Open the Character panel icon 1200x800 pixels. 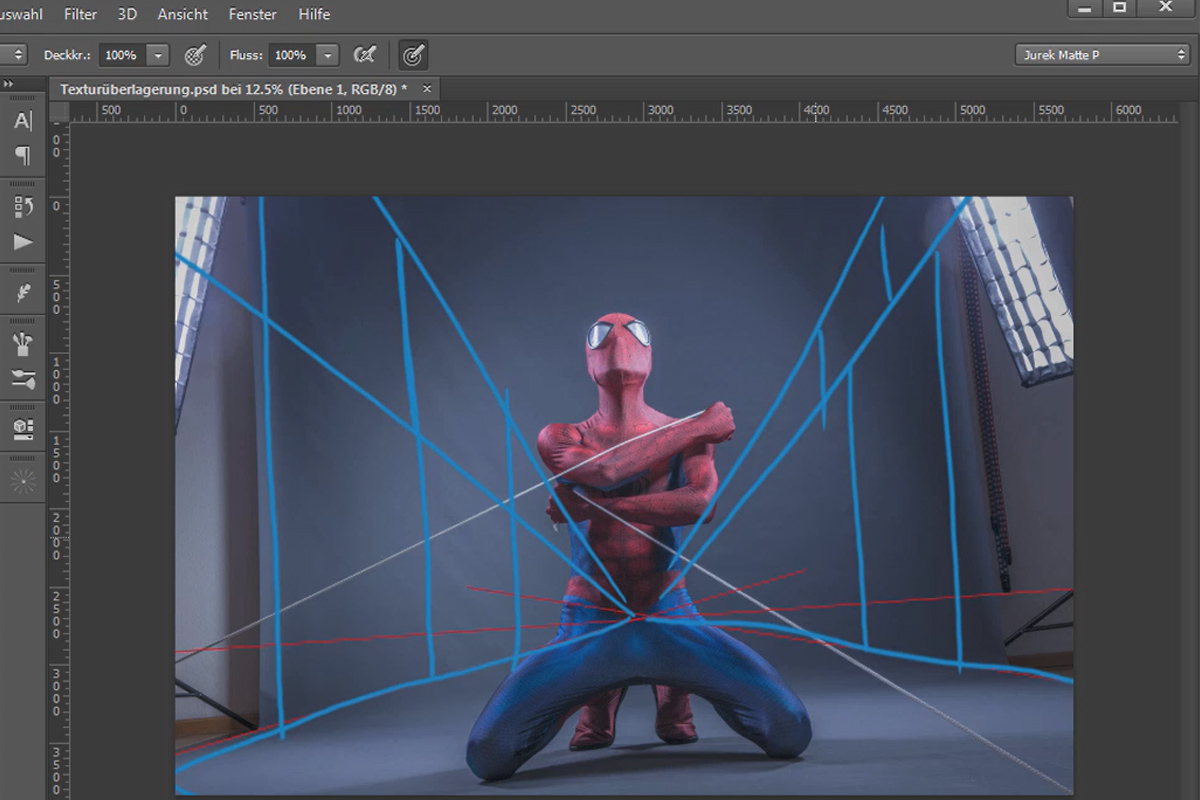click(x=23, y=121)
